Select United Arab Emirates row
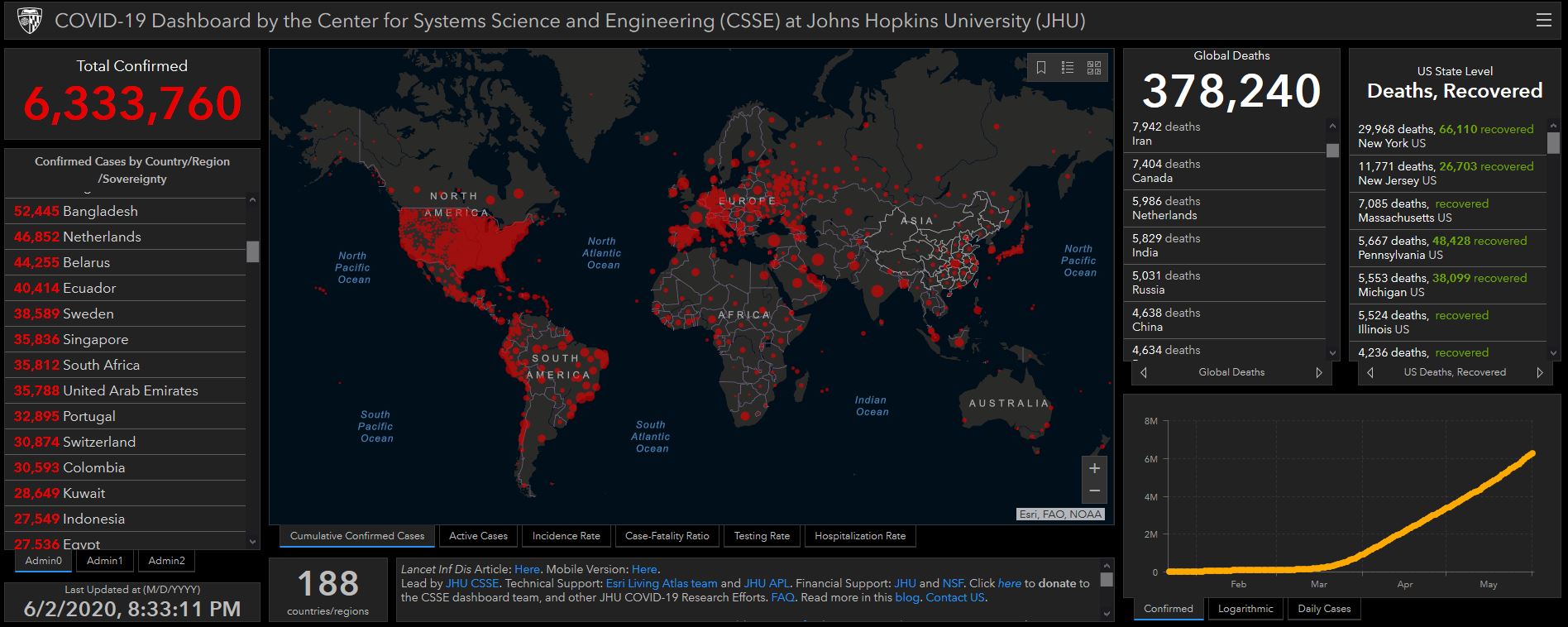Image resolution: width=1568 pixels, height=627 pixels. [126, 390]
